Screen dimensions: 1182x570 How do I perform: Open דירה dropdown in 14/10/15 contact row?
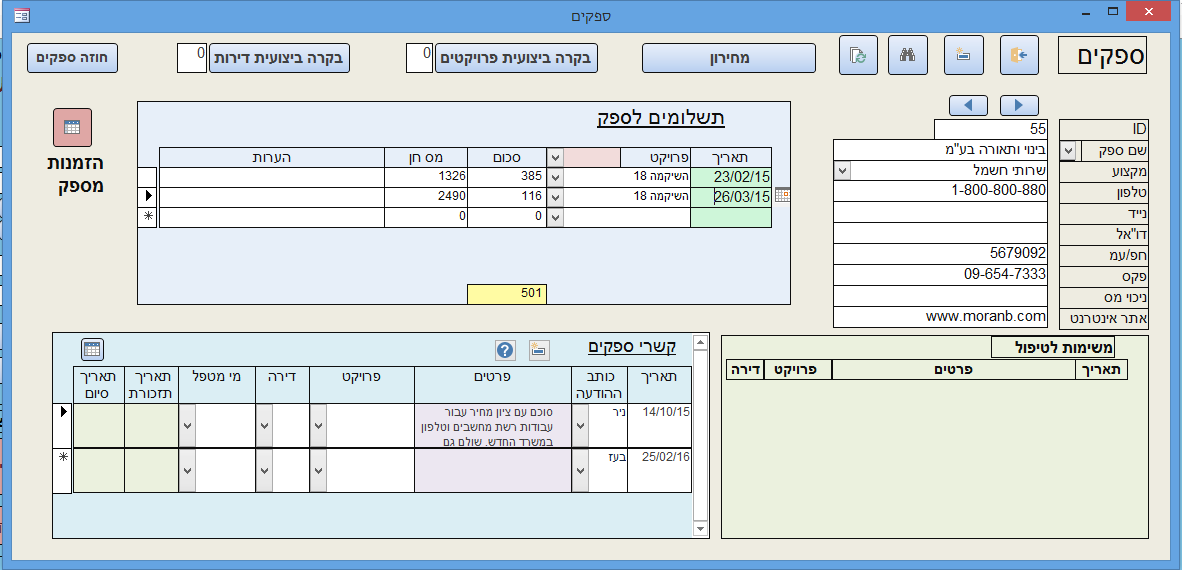point(265,426)
